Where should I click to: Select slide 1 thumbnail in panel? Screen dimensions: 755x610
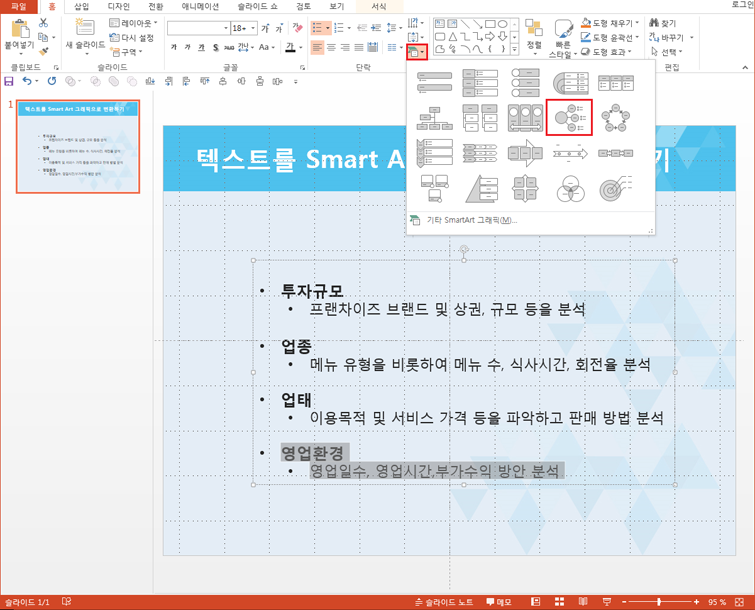pyautogui.click(x=78, y=147)
